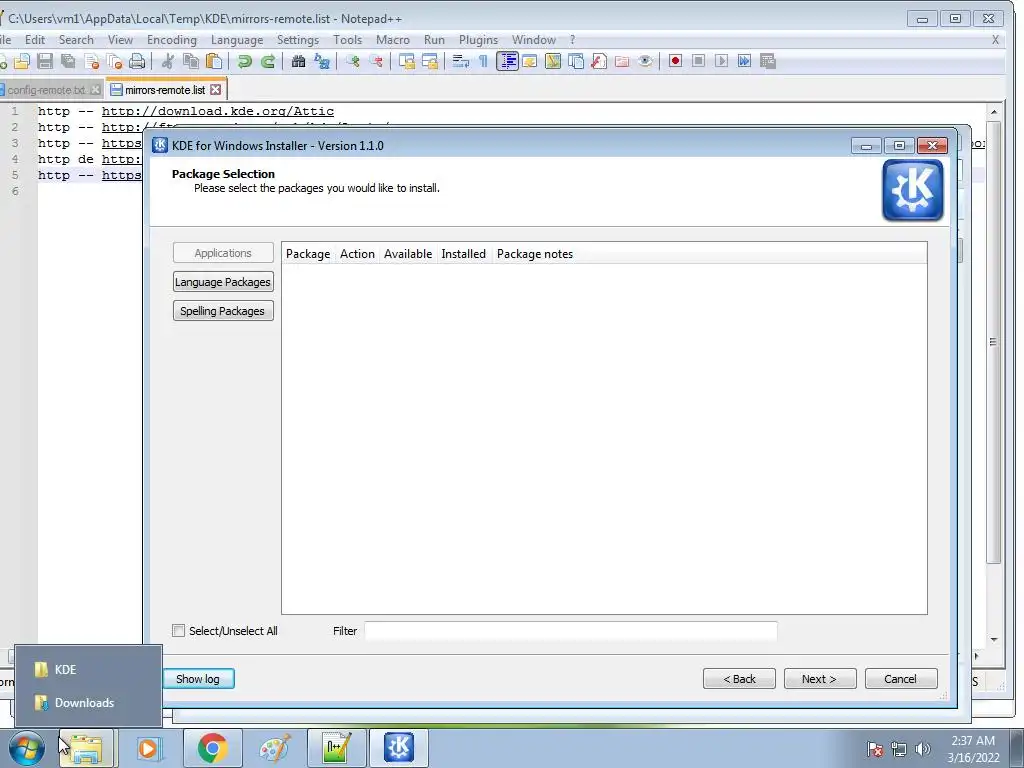Switch to config-remote.txt tab
The width and height of the screenshot is (1024, 768).
tap(46, 89)
